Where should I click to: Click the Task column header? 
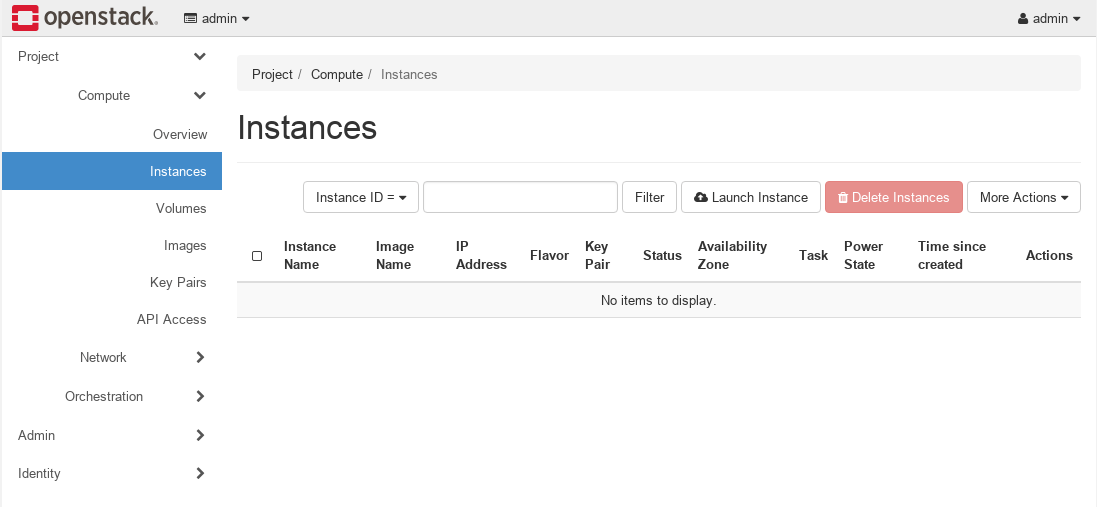point(814,255)
